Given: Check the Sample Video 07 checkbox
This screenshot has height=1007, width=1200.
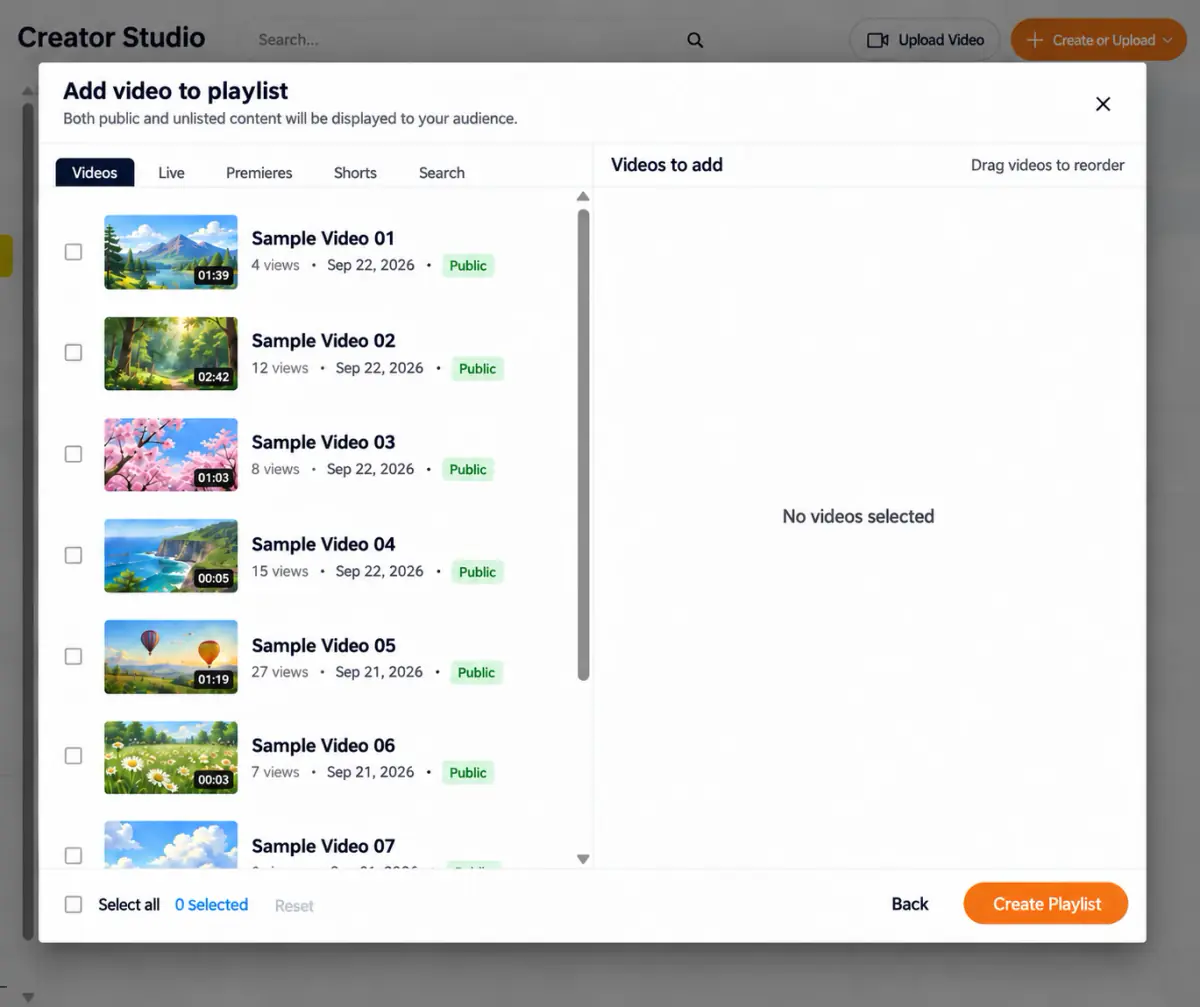Looking at the screenshot, I should 73,856.
